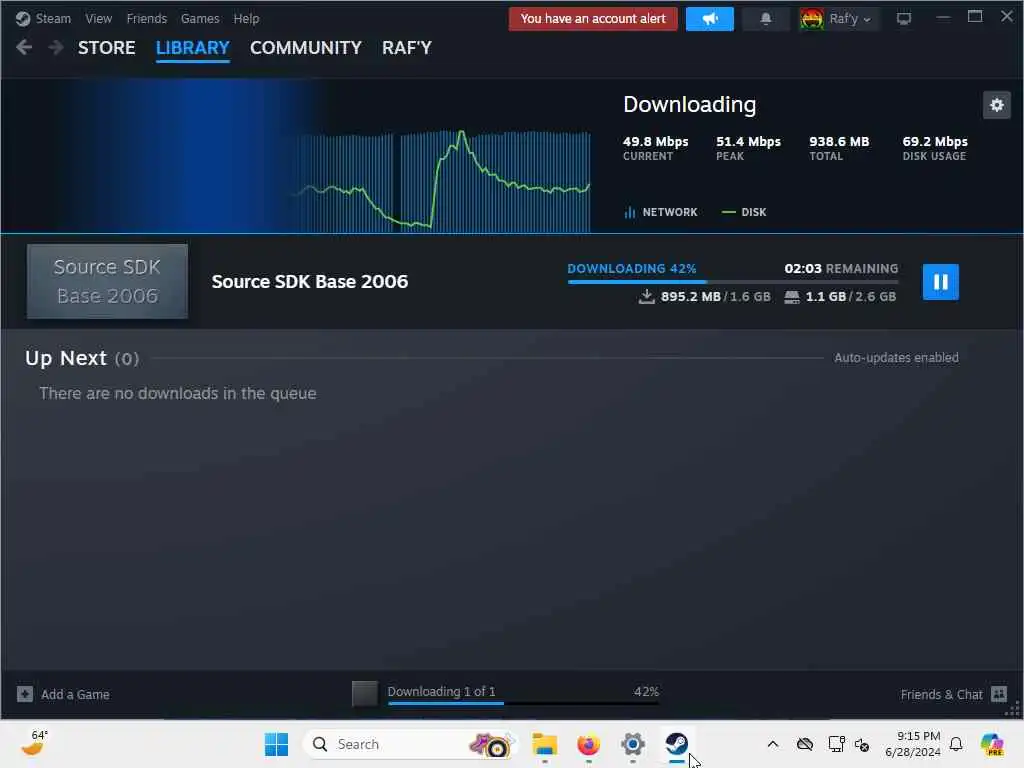Open Copilot preview icon in taskbar
Viewport: 1024px width, 768px height.
992,744
